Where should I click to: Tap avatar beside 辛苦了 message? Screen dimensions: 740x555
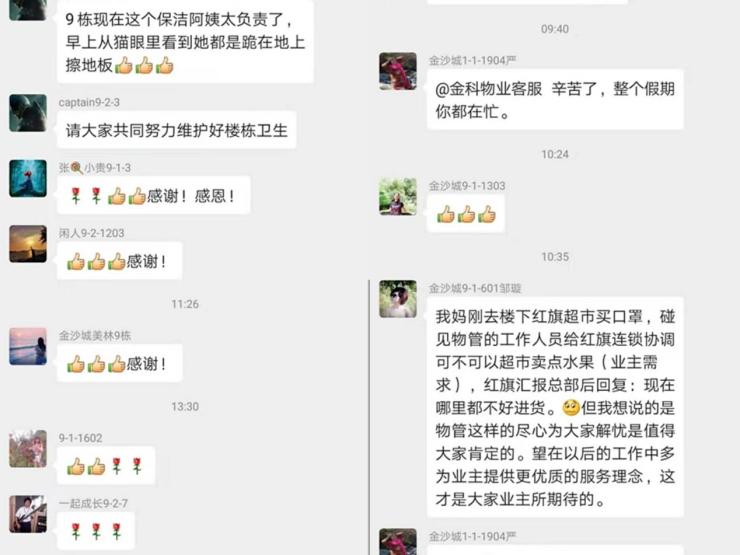click(398, 71)
